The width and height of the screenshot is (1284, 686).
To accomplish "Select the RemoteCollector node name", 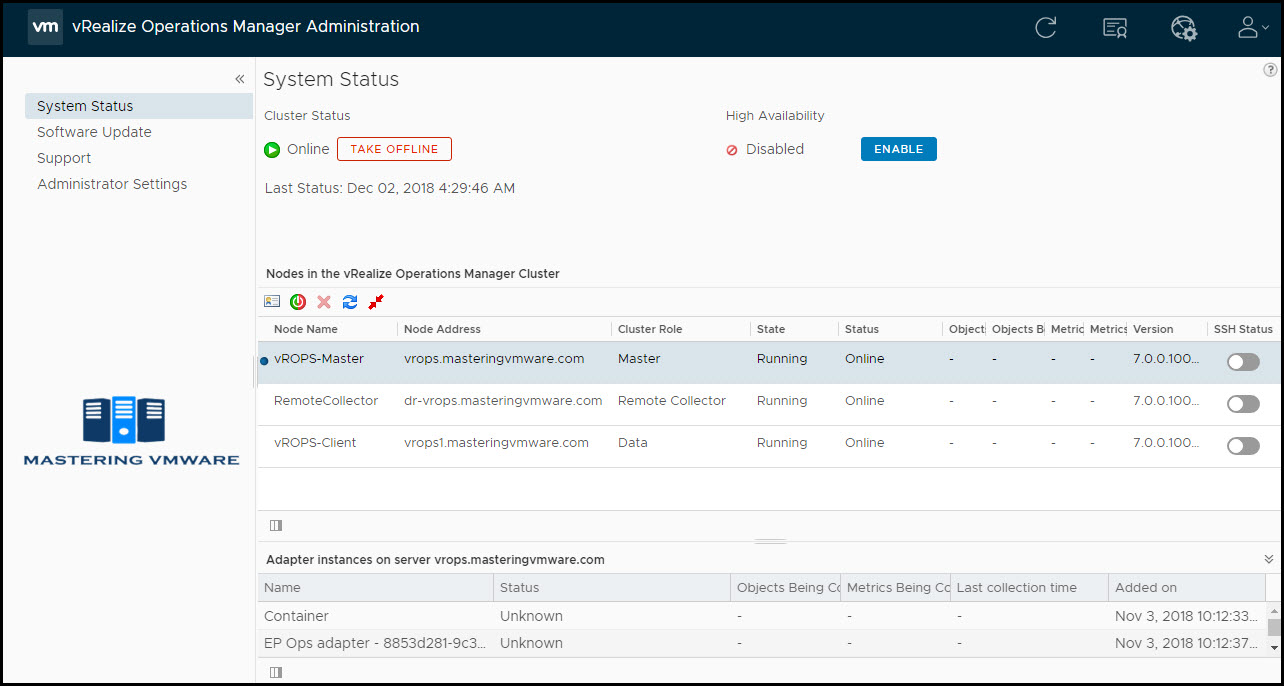I will click(326, 401).
